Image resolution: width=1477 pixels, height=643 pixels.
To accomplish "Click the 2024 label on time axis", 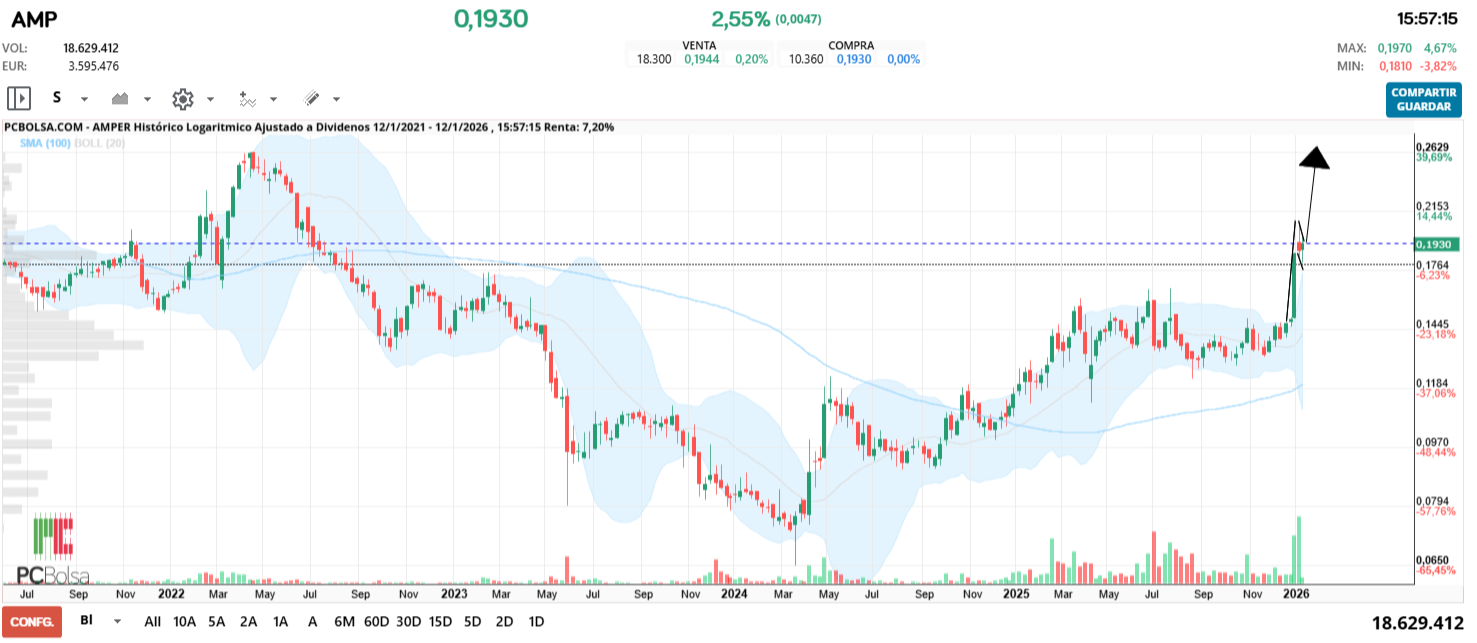I will [735, 593].
